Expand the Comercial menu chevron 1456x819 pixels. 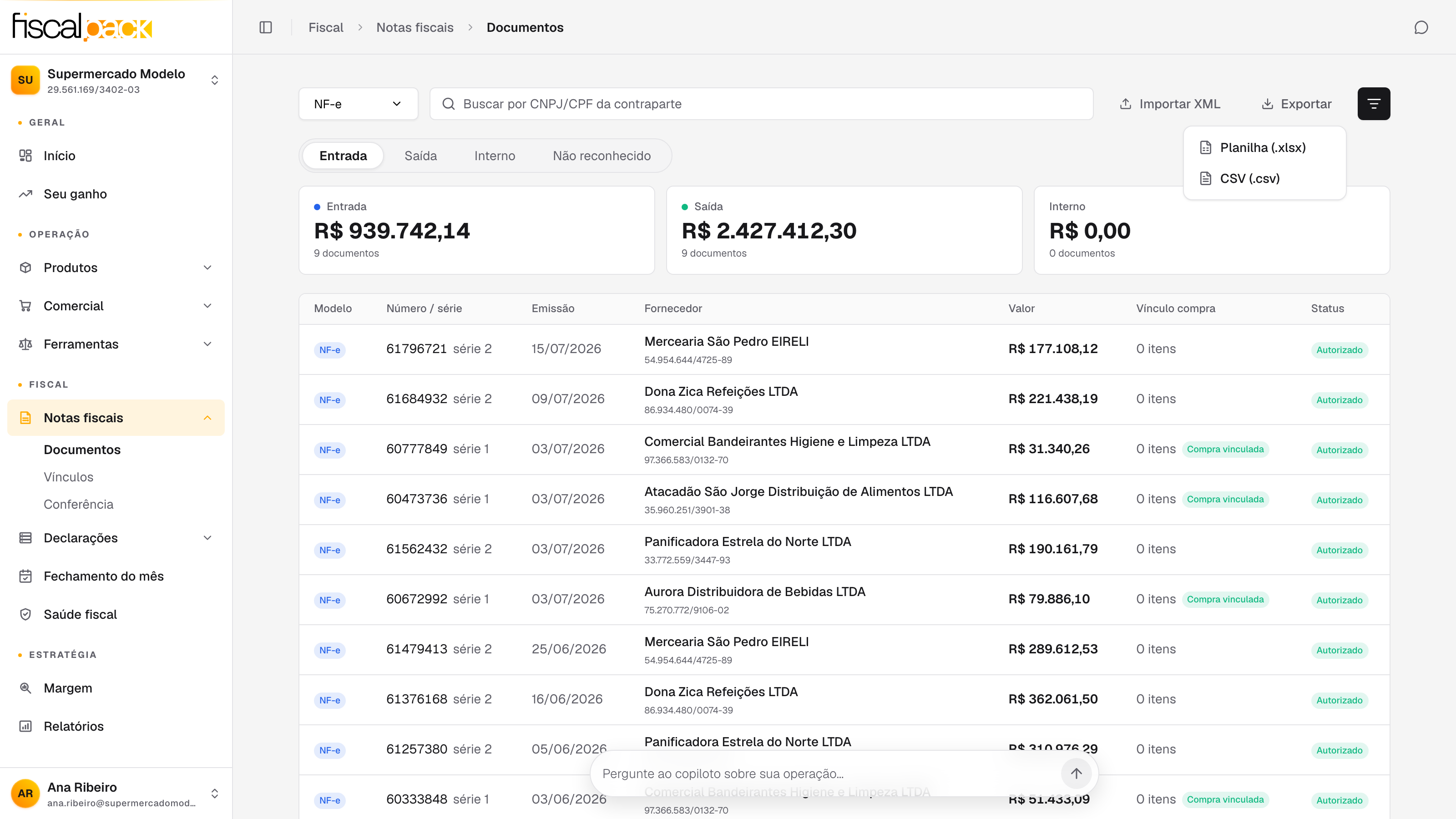[207, 306]
